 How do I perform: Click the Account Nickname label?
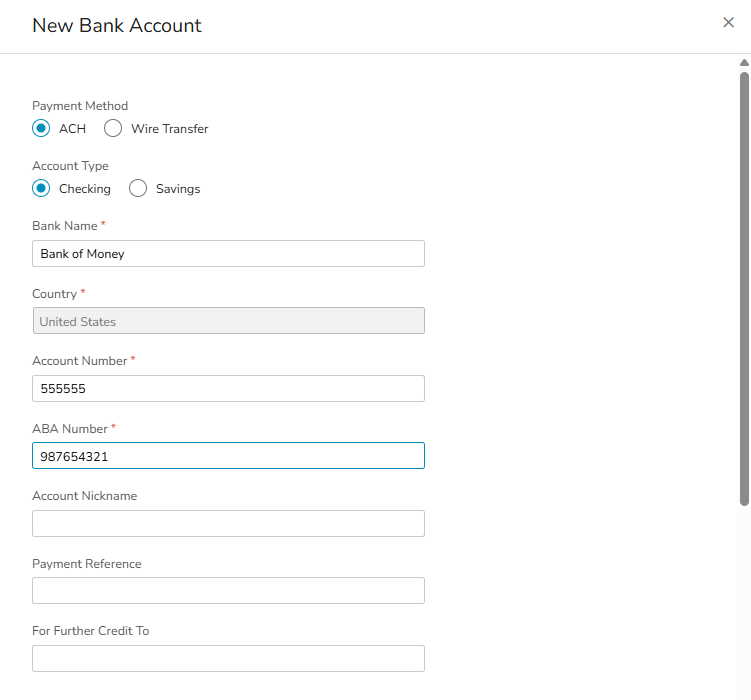pyautogui.click(x=85, y=496)
